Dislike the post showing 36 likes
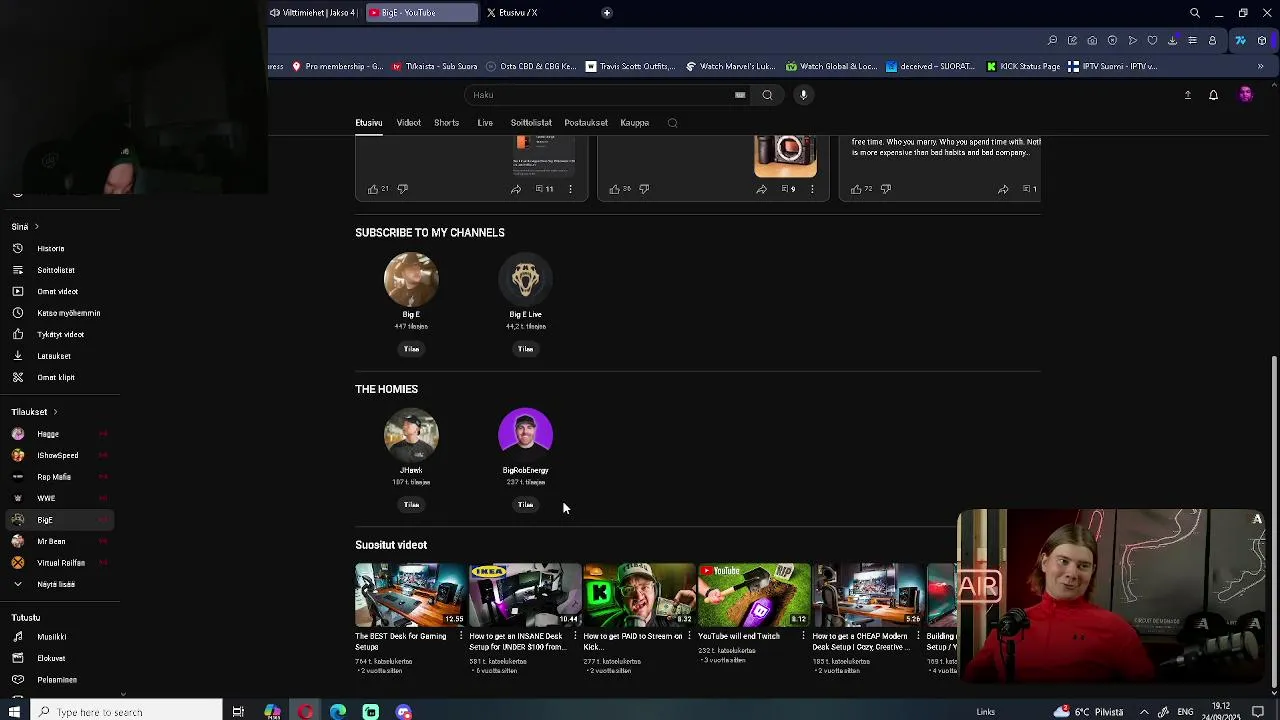The width and height of the screenshot is (1280, 720). pos(644,189)
